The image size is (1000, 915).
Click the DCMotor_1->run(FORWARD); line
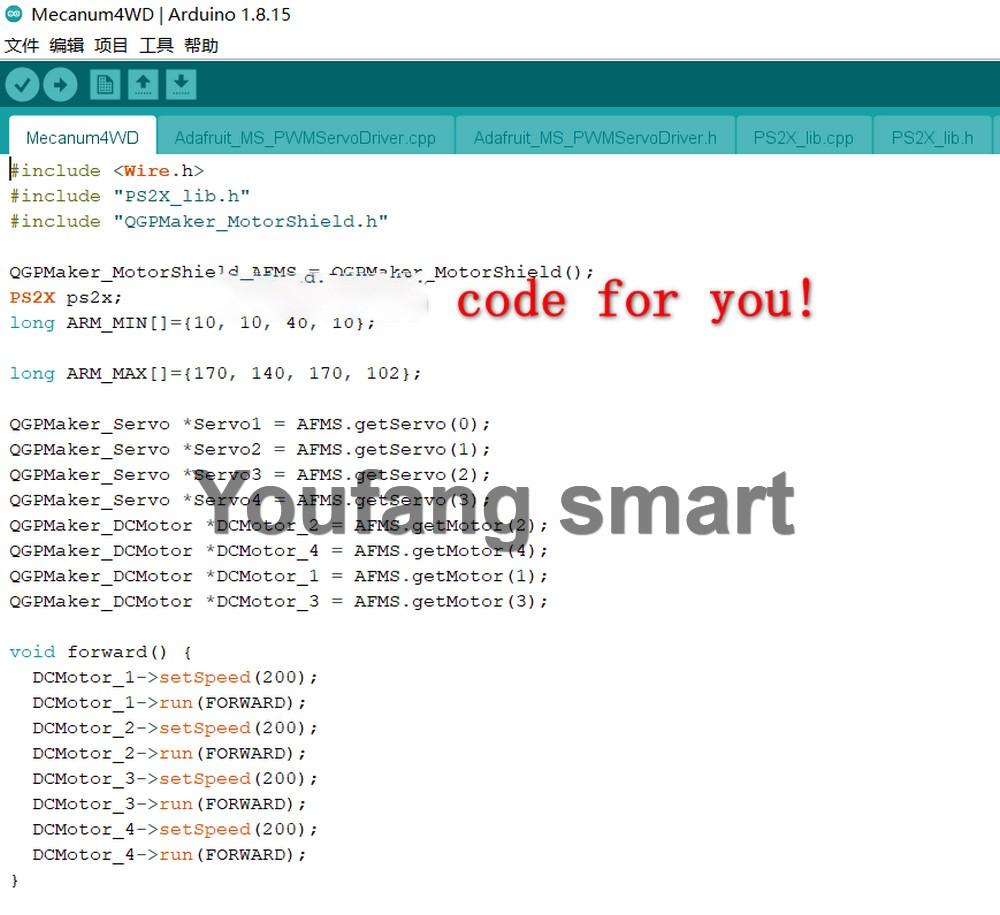[x=169, y=703]
